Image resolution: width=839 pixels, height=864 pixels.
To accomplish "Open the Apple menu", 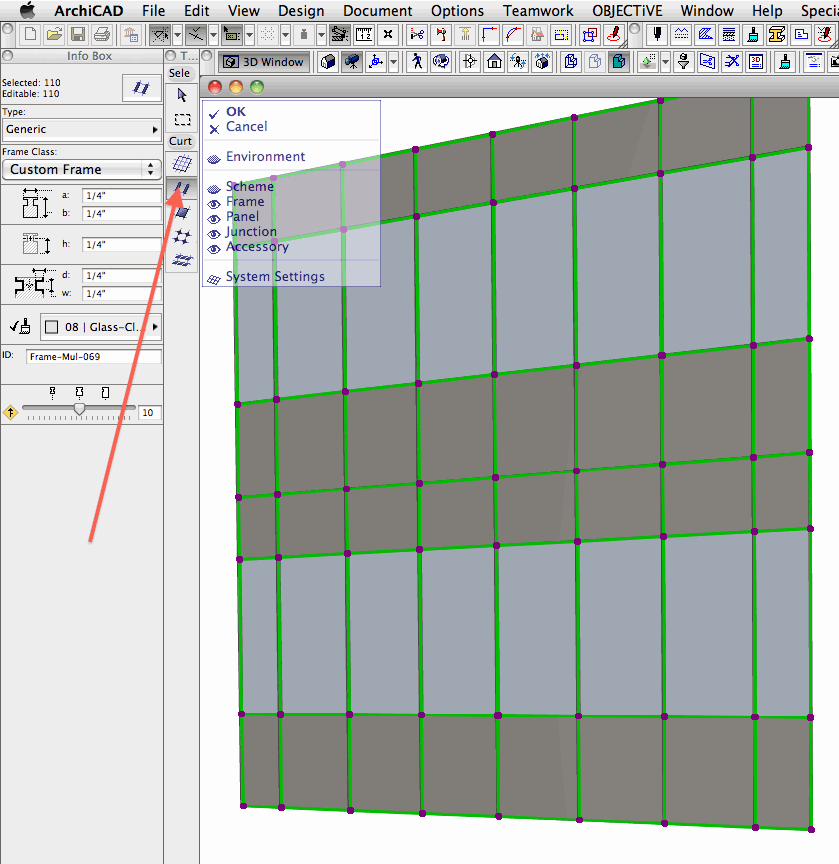I will pyautogui.click(x=27, y=10).
